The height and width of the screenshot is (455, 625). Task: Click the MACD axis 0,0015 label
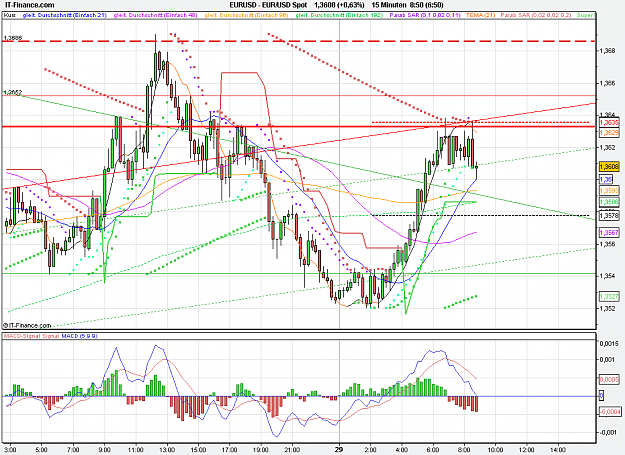(609, 343)
